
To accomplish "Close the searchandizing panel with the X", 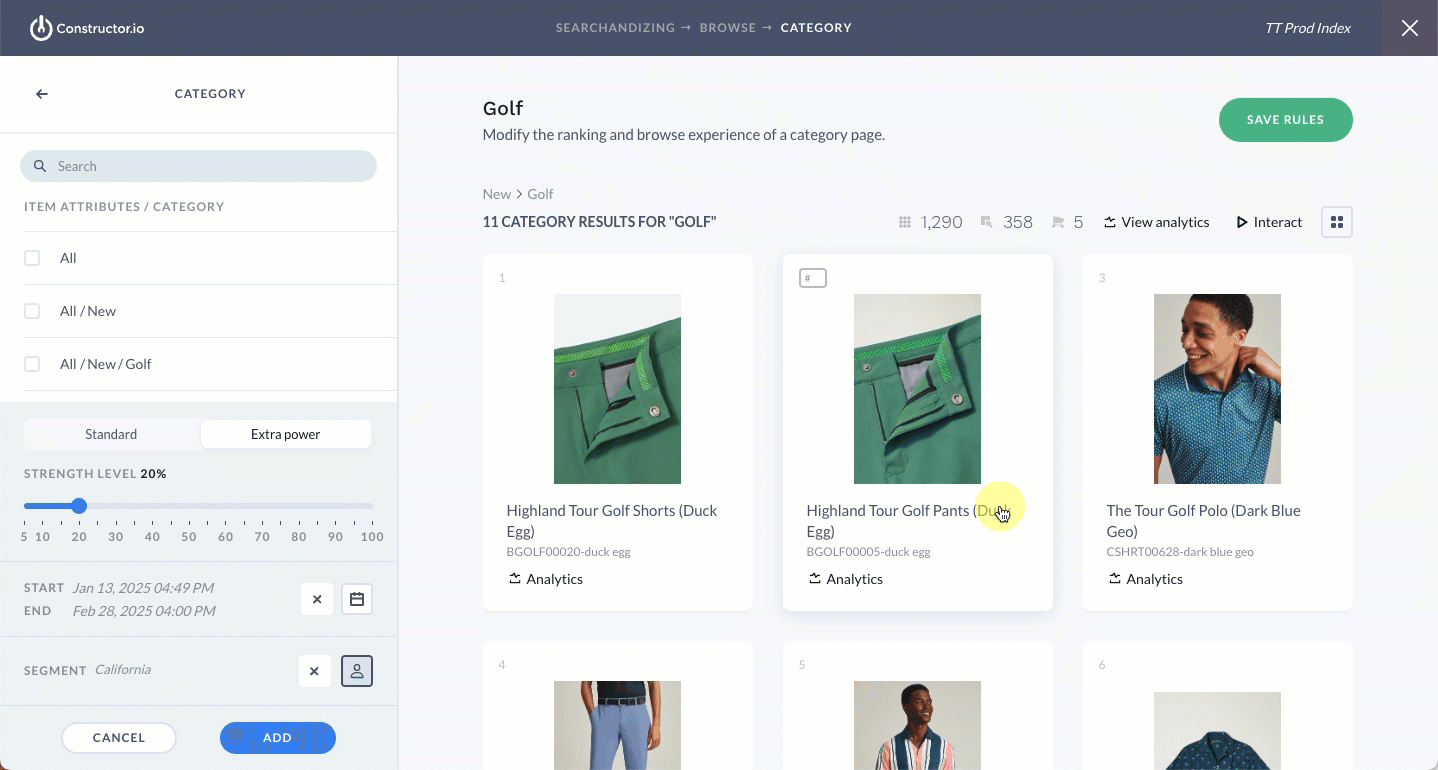I will (x=1410, y=28).
